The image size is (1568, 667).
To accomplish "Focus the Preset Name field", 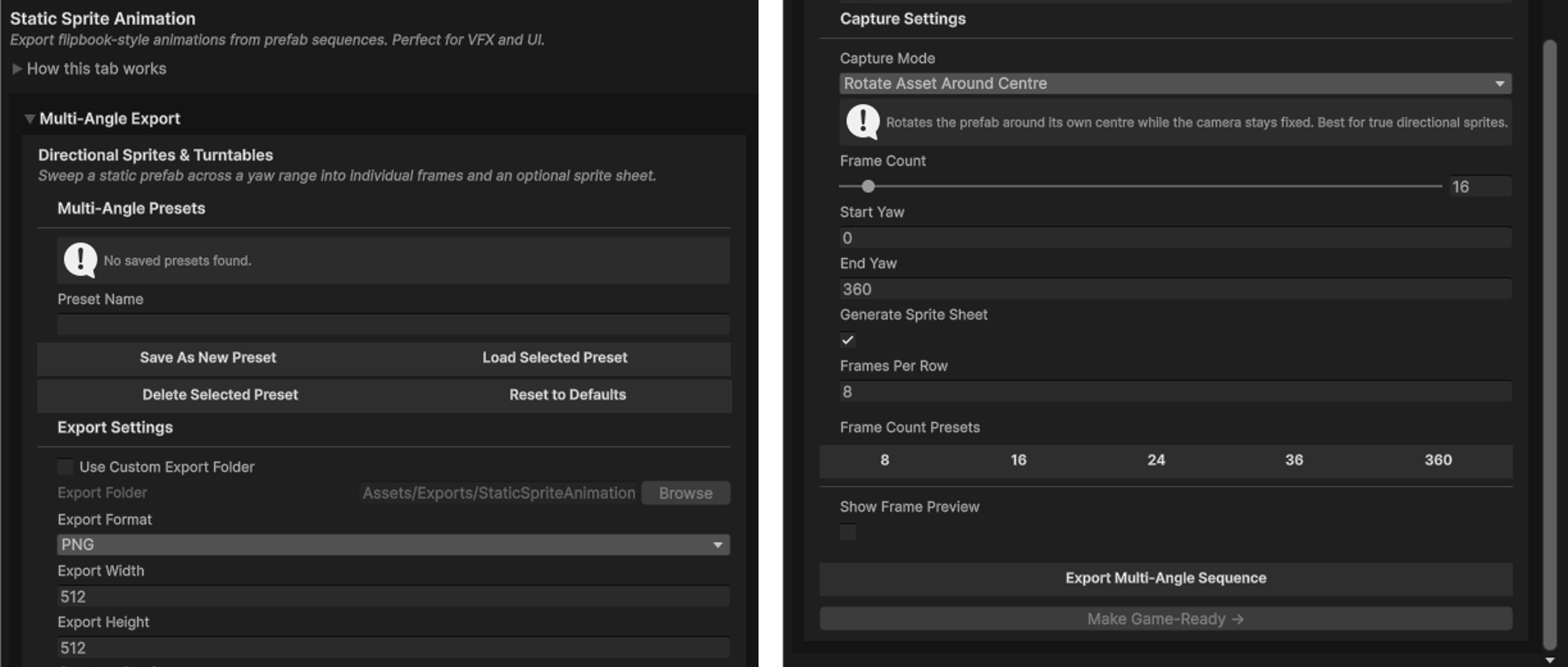I will [x=393, y=325].
